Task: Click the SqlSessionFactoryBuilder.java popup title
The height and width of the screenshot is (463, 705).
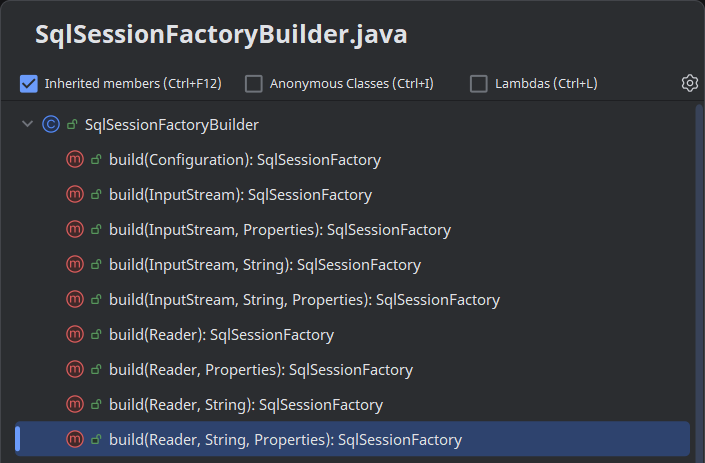Action: pyautogui.click(x=221, y=35)
